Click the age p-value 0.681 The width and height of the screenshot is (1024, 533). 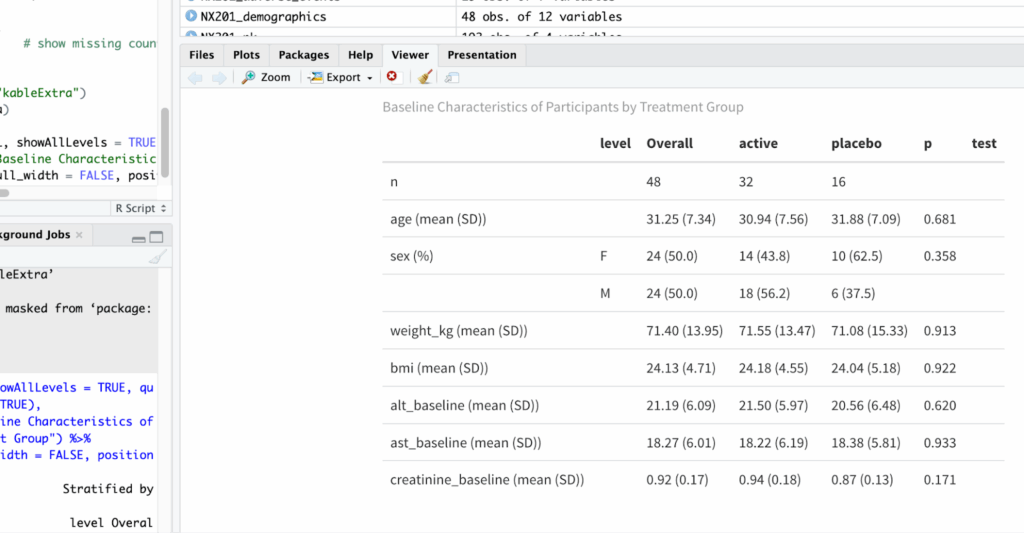click(940, 219)
